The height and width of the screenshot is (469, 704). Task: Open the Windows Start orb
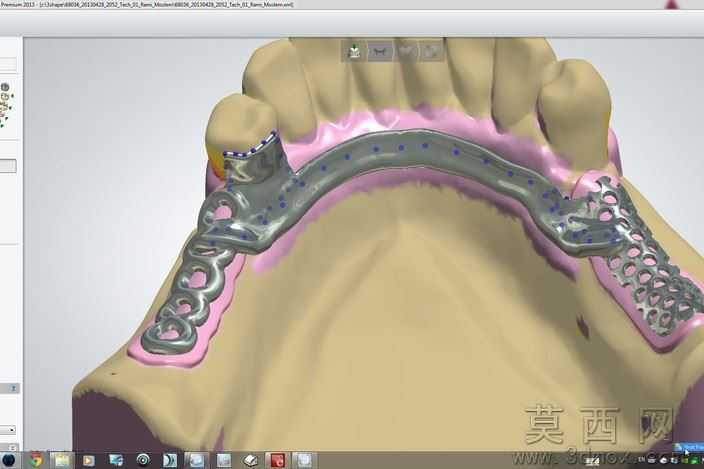[8, 460]
